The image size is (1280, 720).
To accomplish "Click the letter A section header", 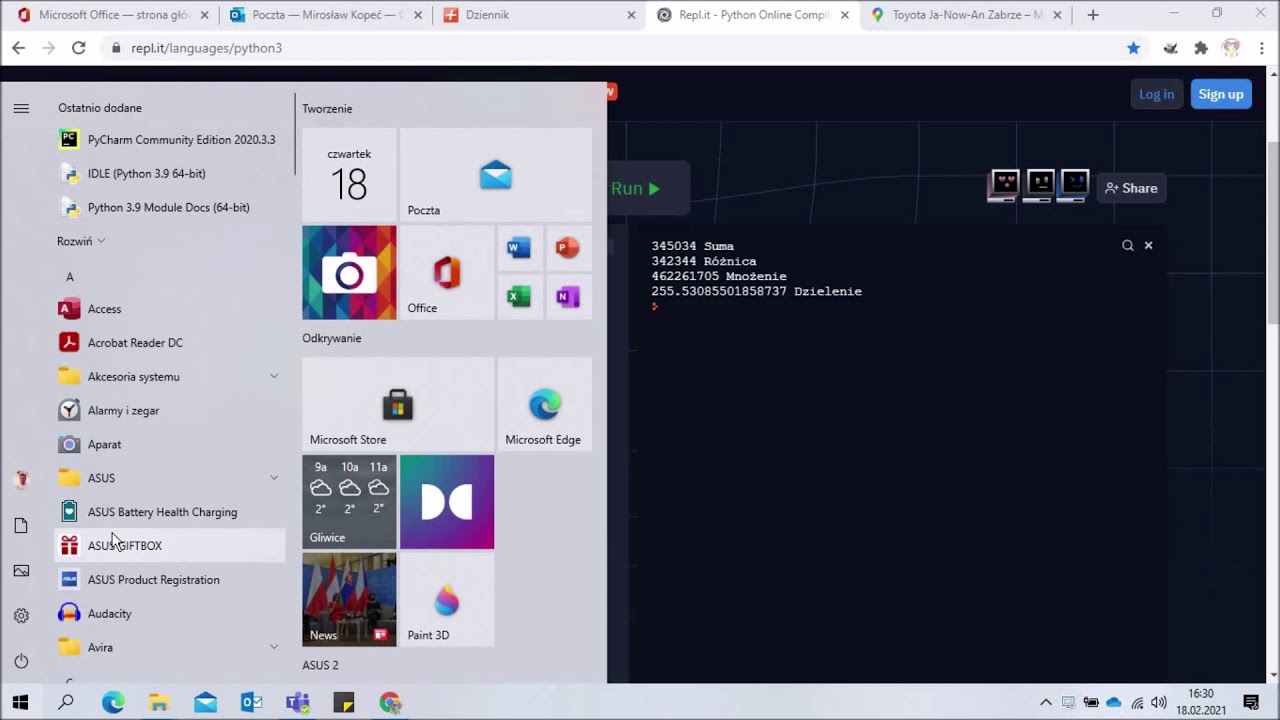I will pyautogui.click(x=70, y=277).
